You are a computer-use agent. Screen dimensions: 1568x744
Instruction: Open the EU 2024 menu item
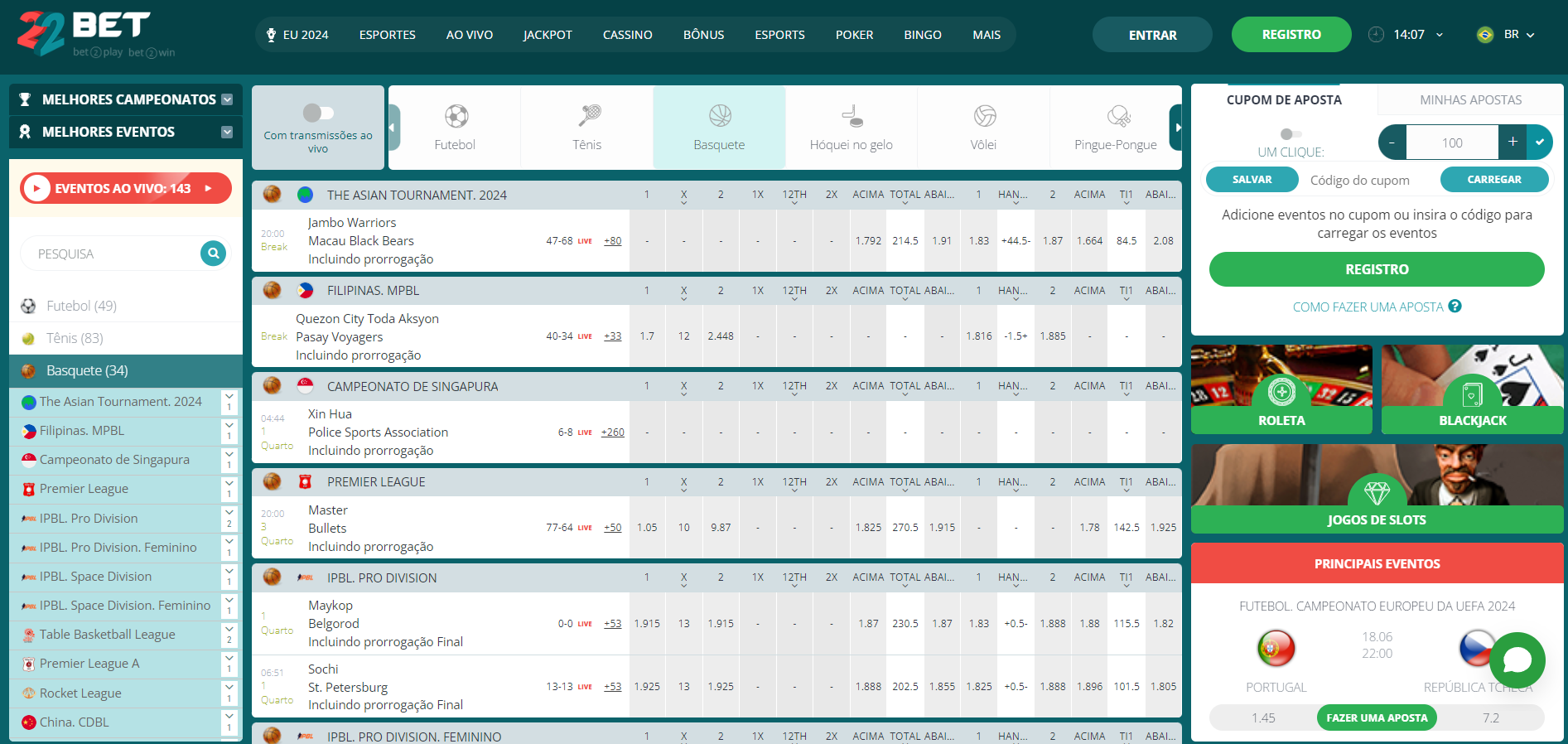tap(297, 35)
